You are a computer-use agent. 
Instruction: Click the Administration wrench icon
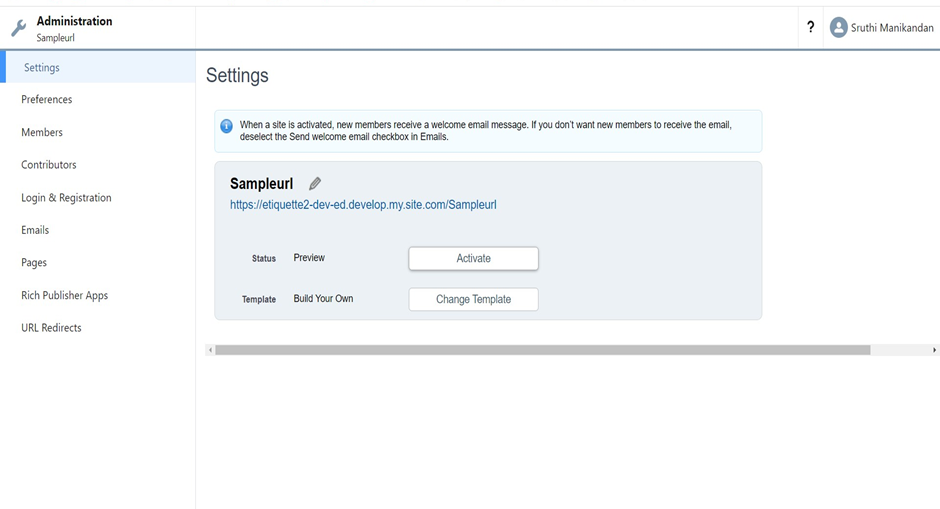coord(19,28)
